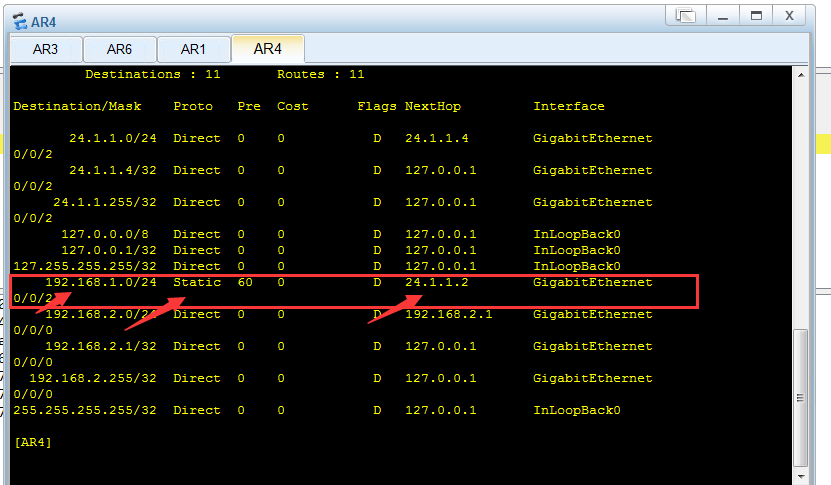The height and width of the screenshot is (485, 831).
Task: Click the NextHop column header
Action: pos(433,106)
